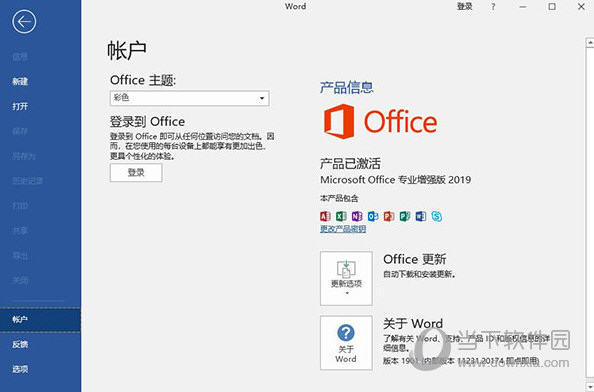Maximize the Word window
Viewport: 594px width, 392px height.
[552, 7]
